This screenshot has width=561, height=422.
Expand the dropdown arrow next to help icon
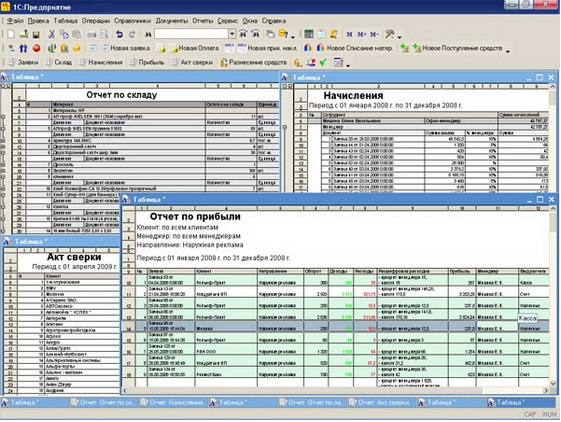293,37
